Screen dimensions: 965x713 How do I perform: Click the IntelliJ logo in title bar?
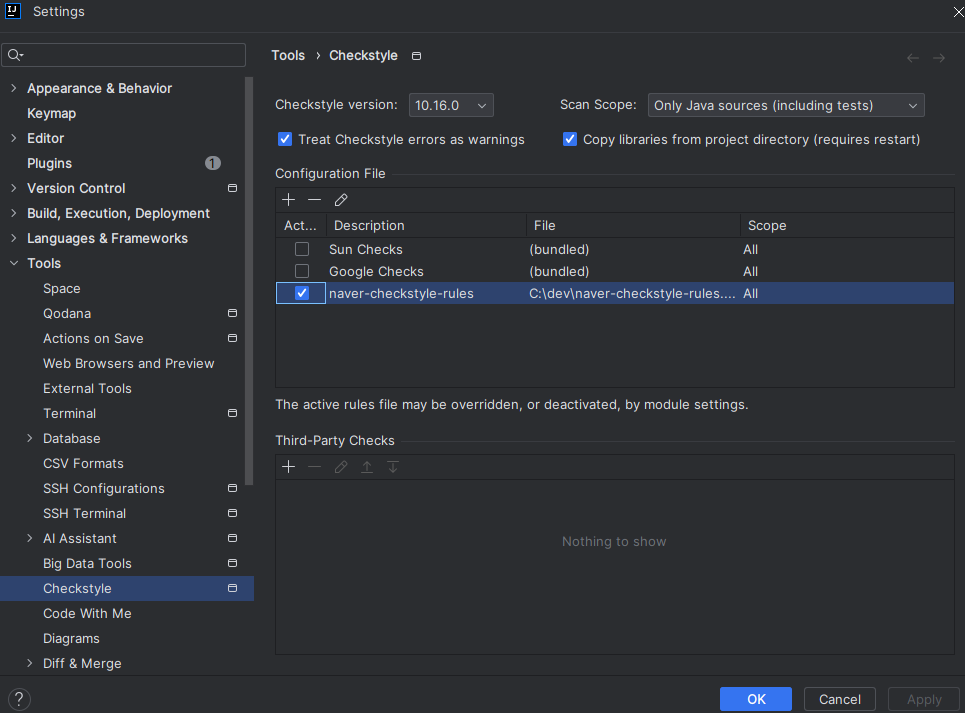point(13,11)
